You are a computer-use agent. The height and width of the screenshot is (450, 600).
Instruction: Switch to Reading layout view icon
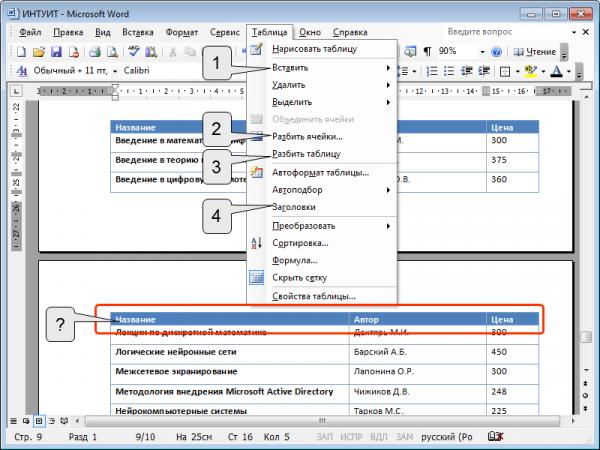tap(65, 421)
